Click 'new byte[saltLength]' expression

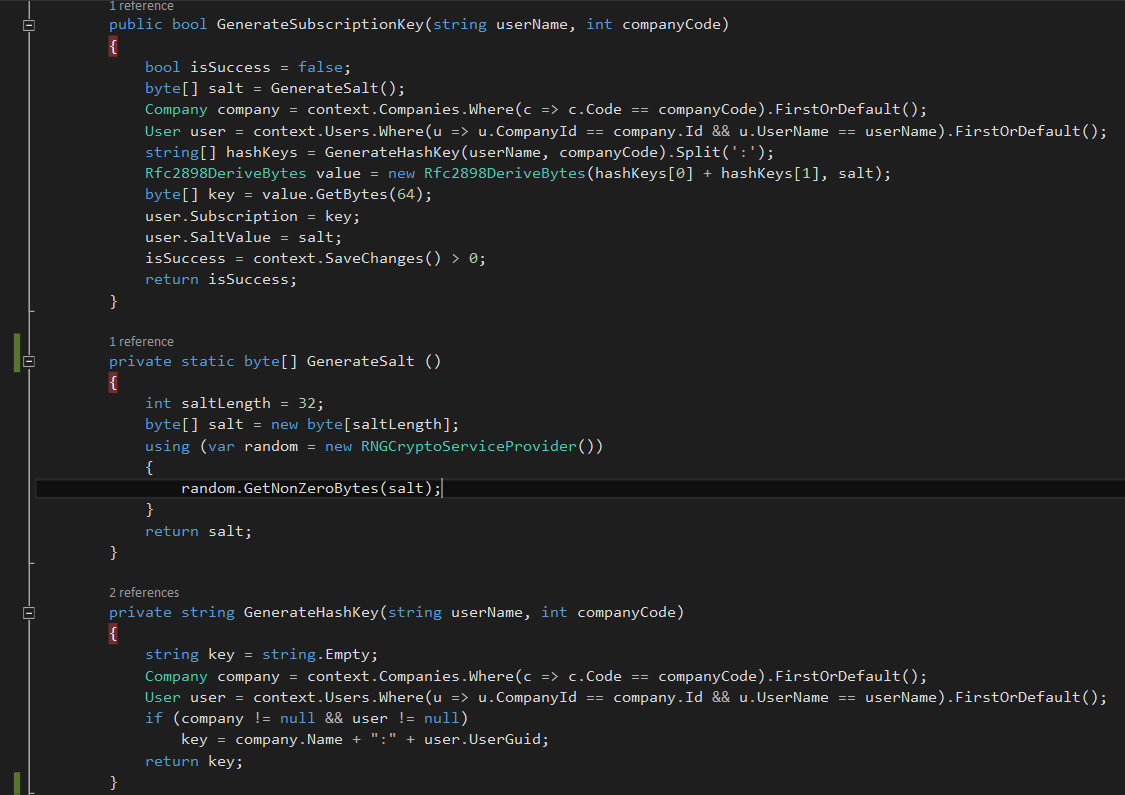(x=360, y=425)
